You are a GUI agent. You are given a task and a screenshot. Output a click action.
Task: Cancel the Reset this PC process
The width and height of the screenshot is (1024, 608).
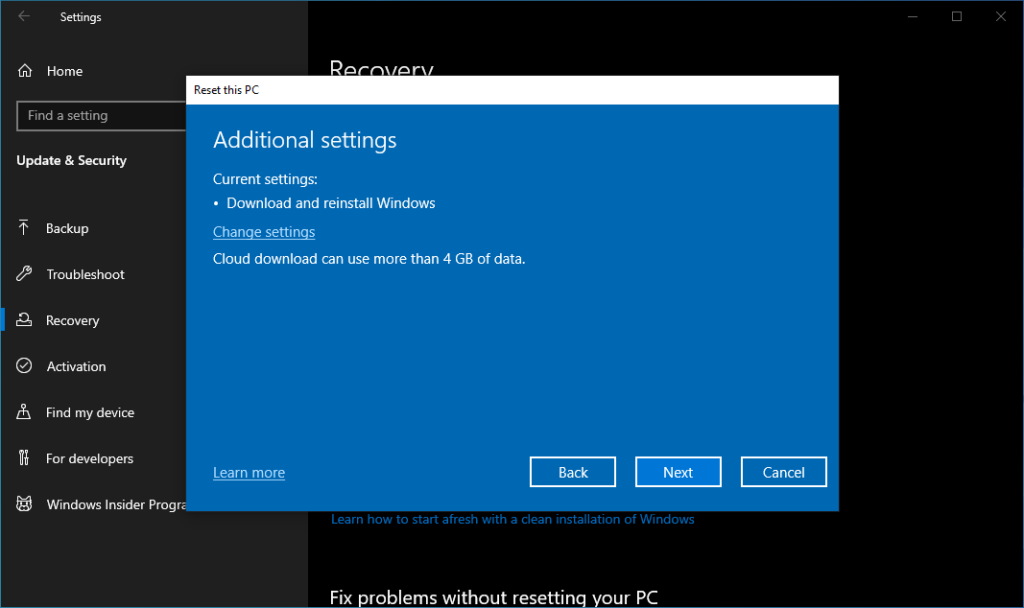[x=783, y=471]
